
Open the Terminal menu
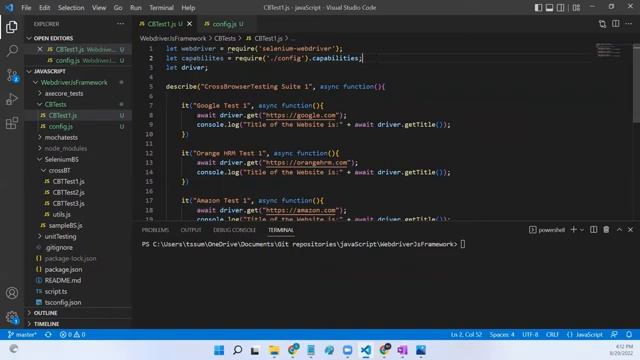(x=161, y=8)
